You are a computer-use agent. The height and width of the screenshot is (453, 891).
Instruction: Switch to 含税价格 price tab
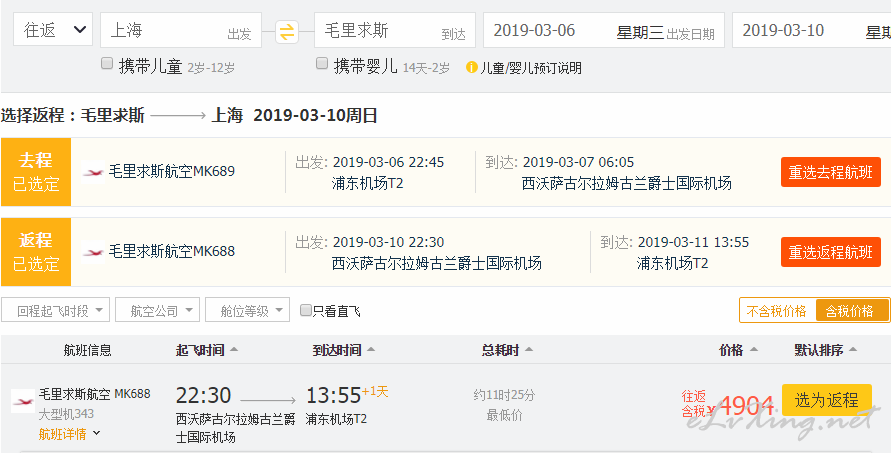pyautogui.click(x=852, y=311)
